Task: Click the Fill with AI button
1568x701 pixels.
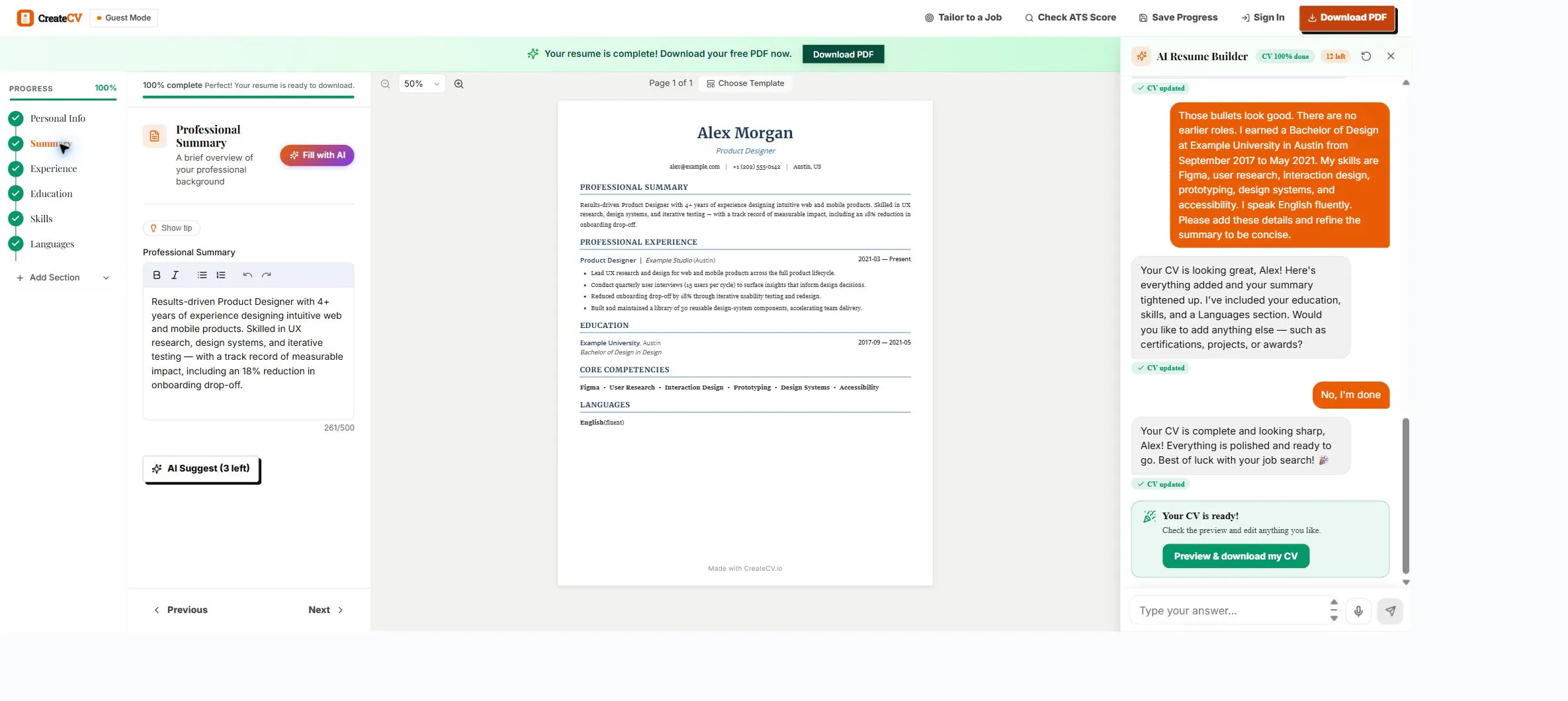Action: coord(317,155)
